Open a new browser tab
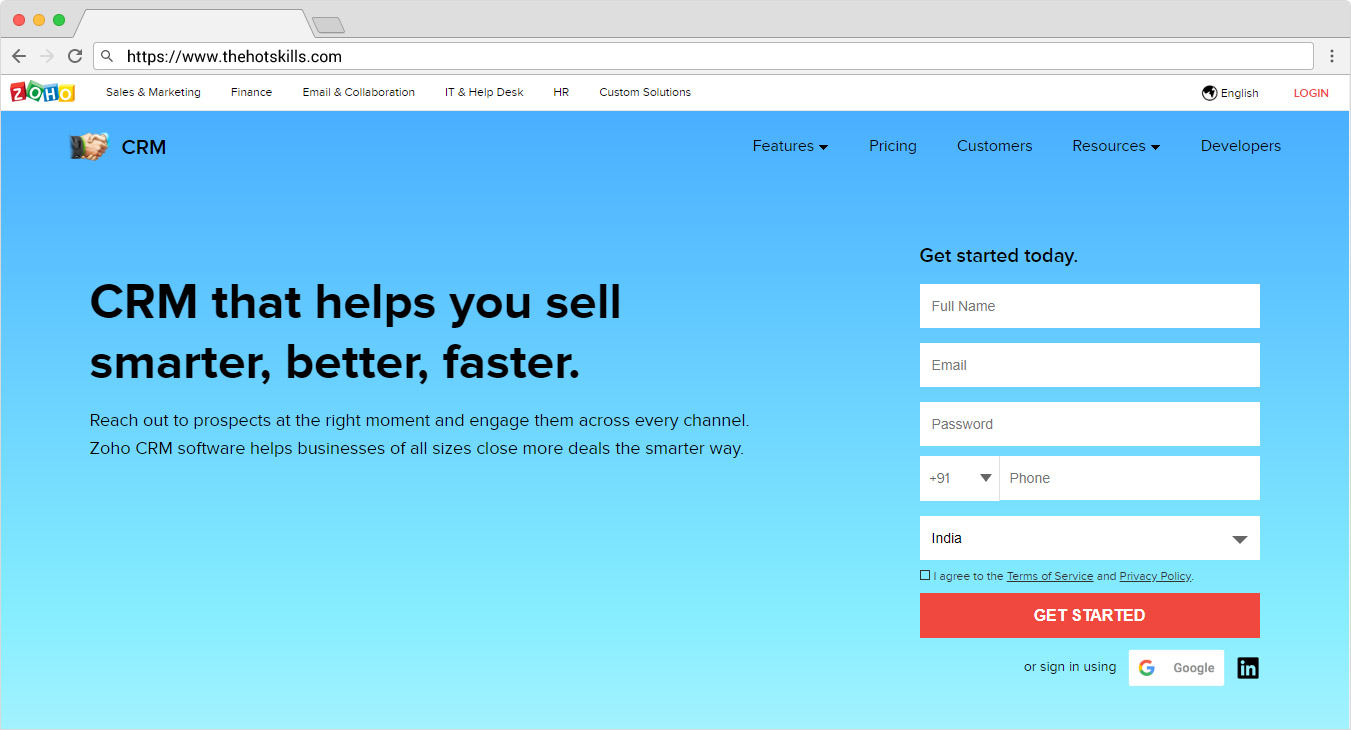The width and height of the screenshot is (1351, 730). click(328, 25)
